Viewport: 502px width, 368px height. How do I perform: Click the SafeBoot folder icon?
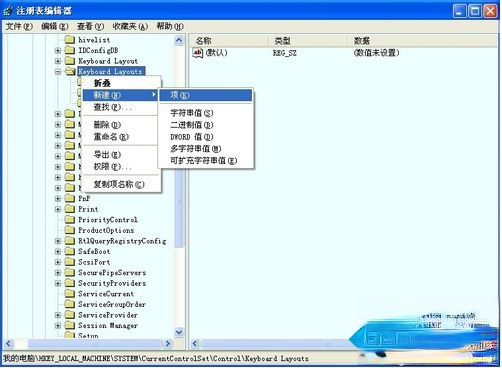click(x=70, y=251)
